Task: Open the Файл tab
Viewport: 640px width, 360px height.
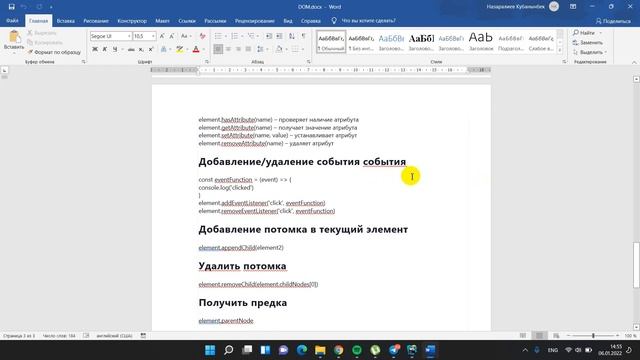Action: 12,20
